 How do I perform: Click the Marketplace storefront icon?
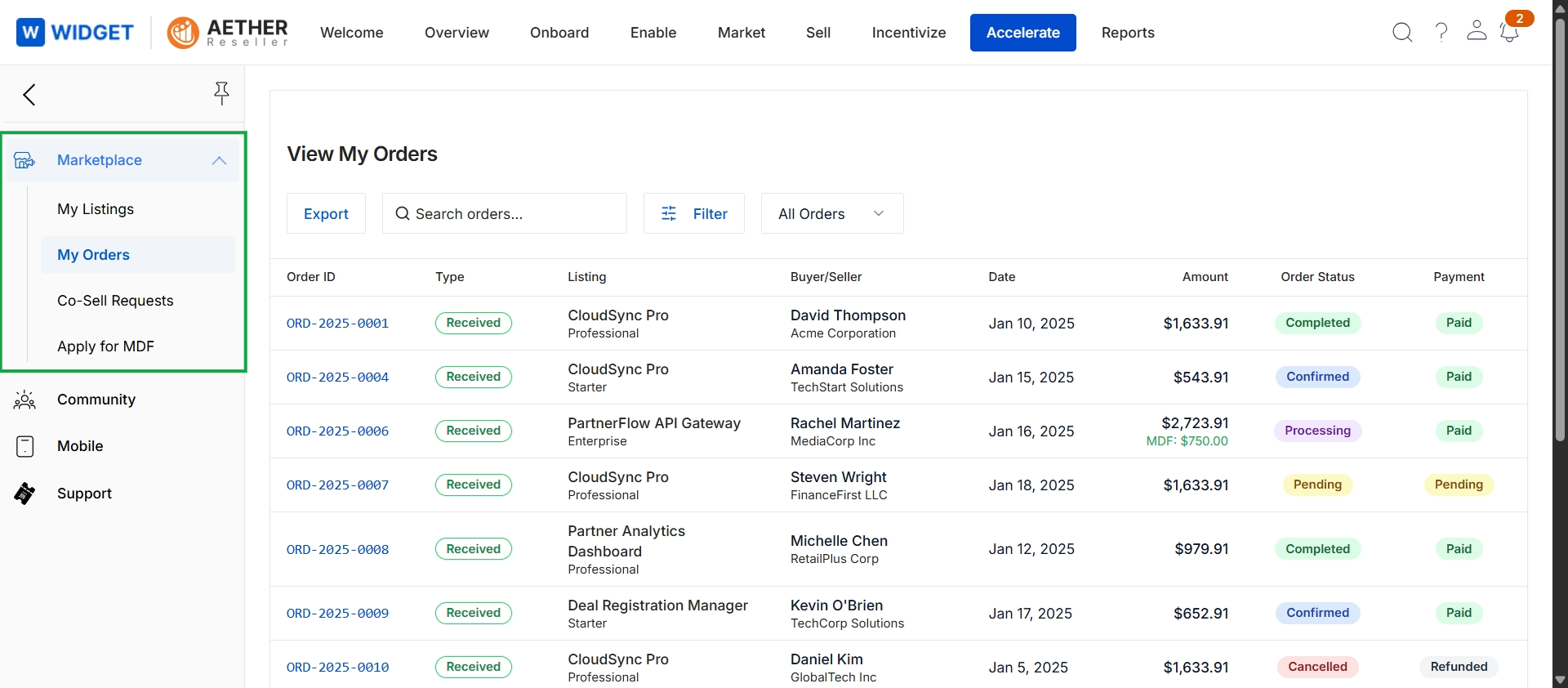pos(24,160)
